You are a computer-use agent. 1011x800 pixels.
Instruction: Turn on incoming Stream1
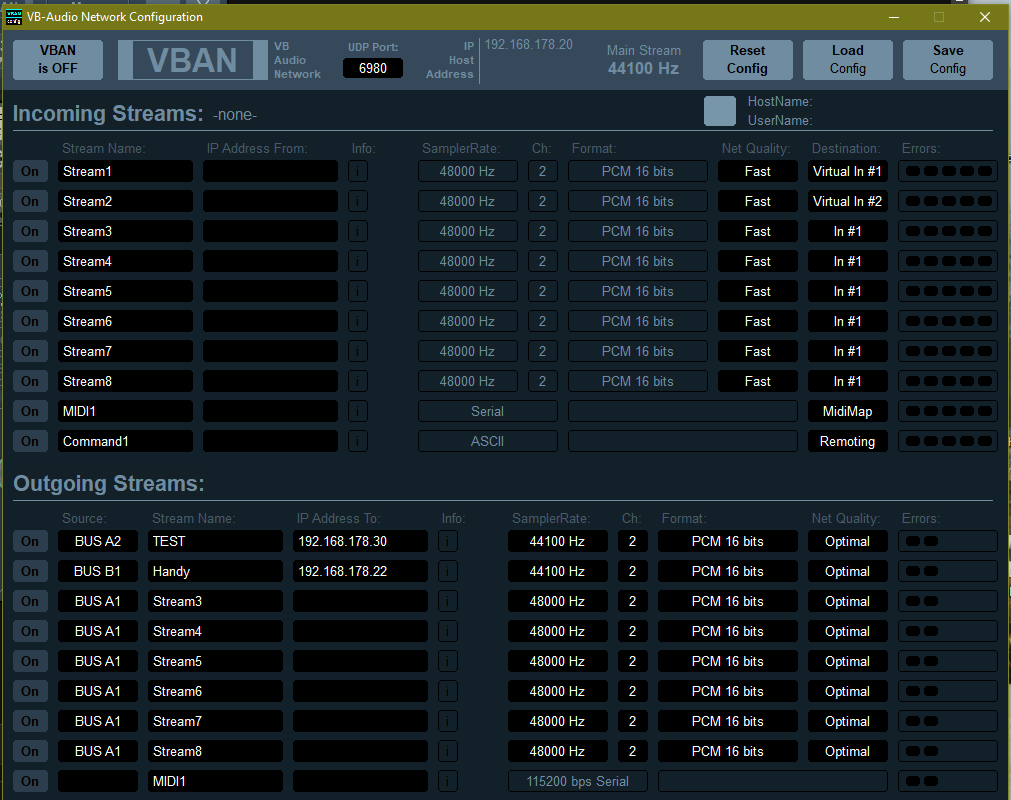[x=30, y=171]
